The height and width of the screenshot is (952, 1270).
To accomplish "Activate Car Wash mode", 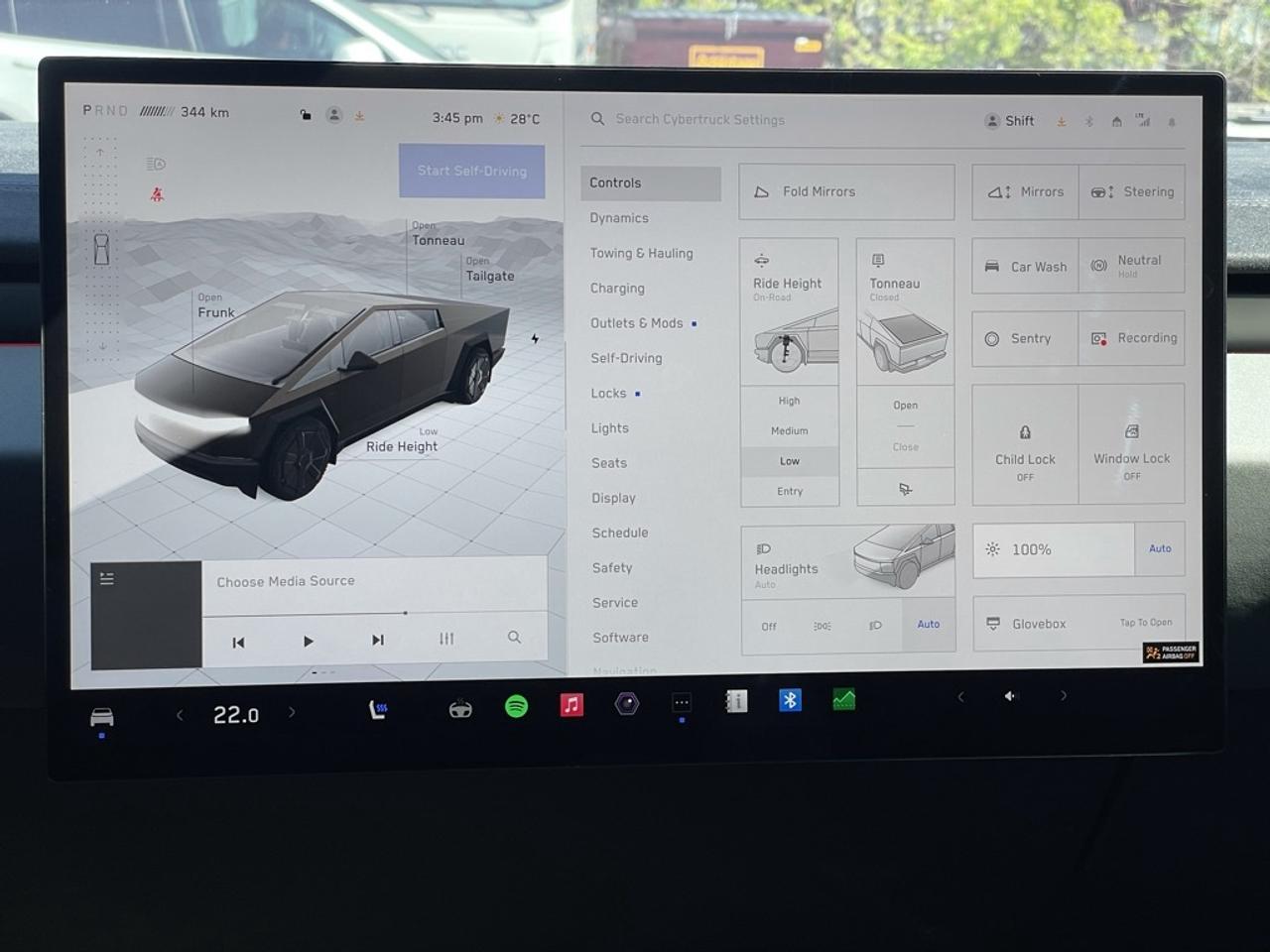I will pos(1025,266).
